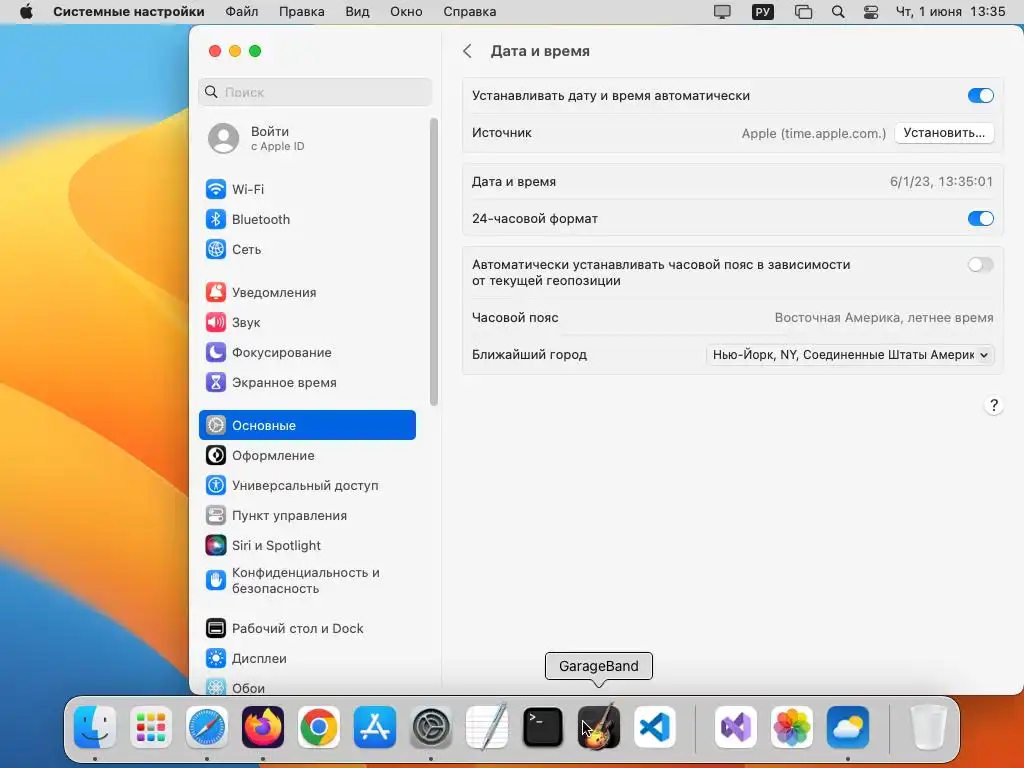Viewport: 1024px width, 768px height.
Task: Open Photos app from the Dock
Action: [792, 727]
